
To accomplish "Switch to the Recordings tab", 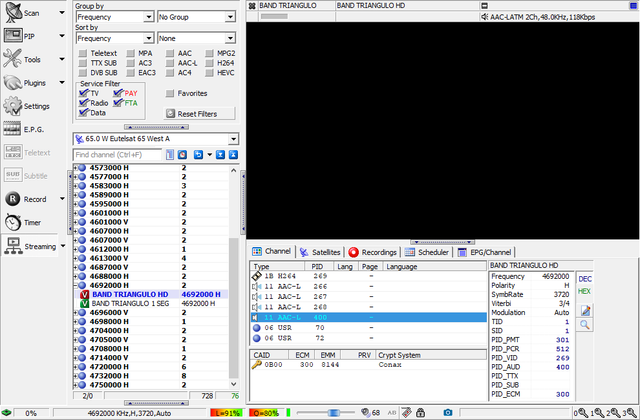I will (373, 252).
